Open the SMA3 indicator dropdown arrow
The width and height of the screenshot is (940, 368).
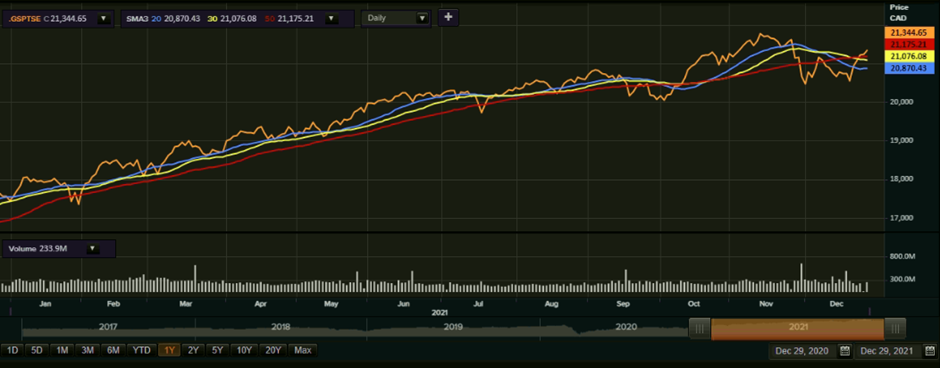331,19
